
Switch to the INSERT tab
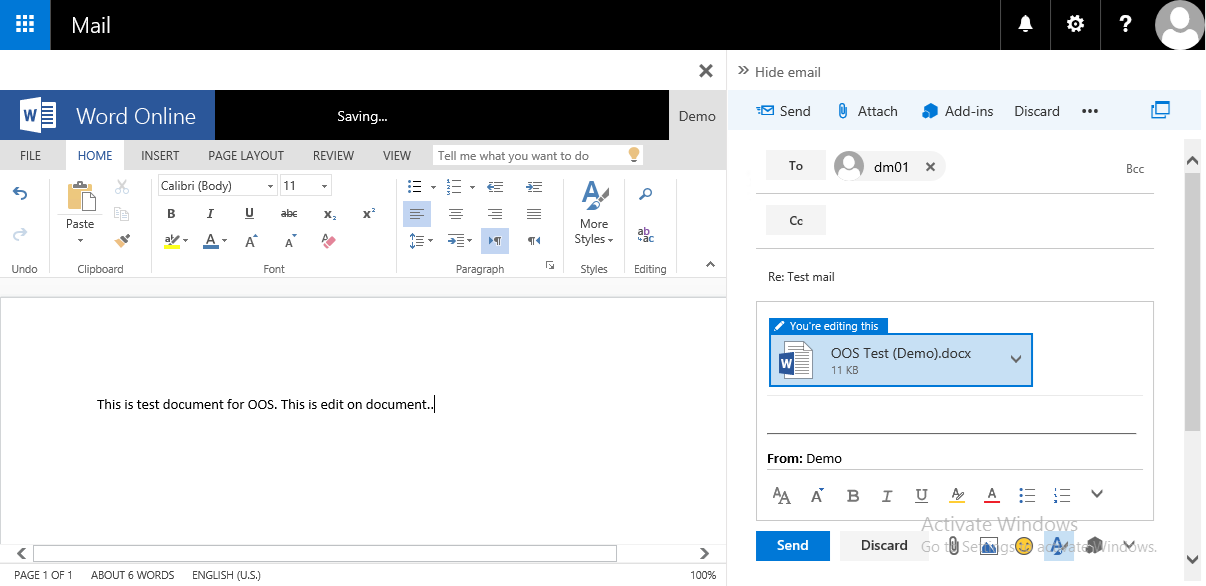[160, 155]
